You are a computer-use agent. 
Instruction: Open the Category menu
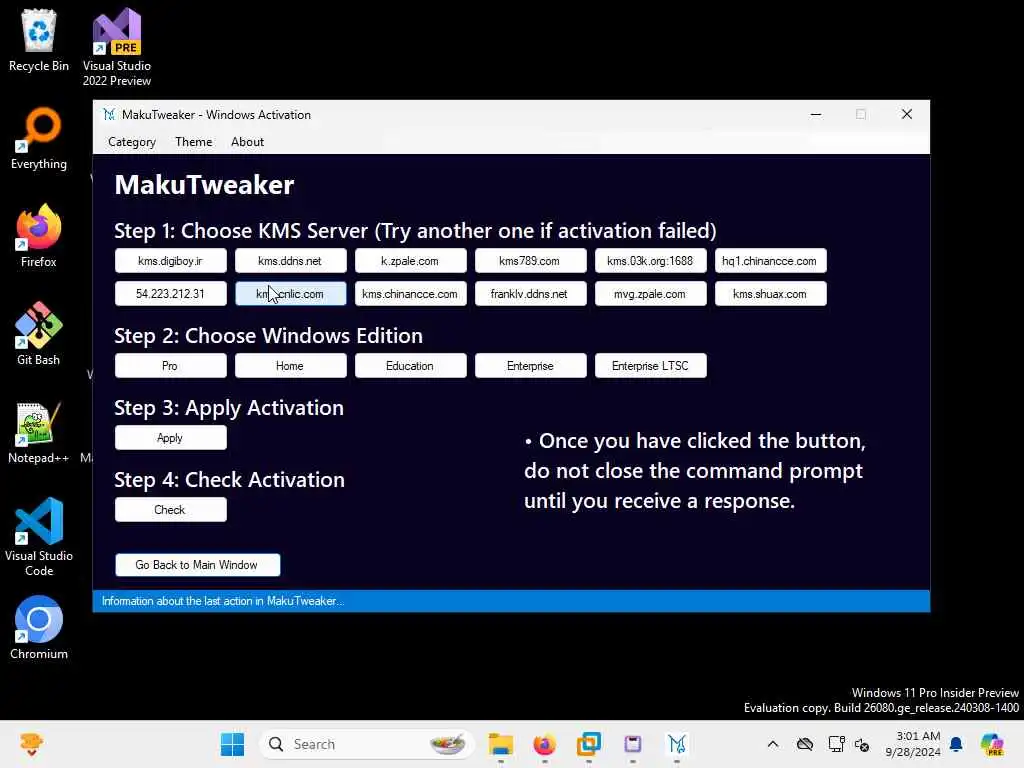pyautogui.click(x=132, y=142)
